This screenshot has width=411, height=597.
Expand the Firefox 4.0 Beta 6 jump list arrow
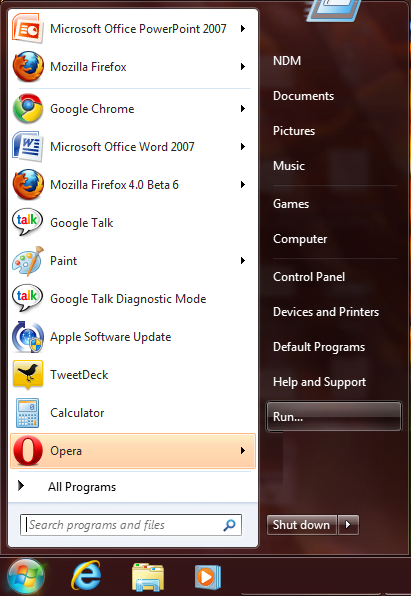[x=243, y=185]
